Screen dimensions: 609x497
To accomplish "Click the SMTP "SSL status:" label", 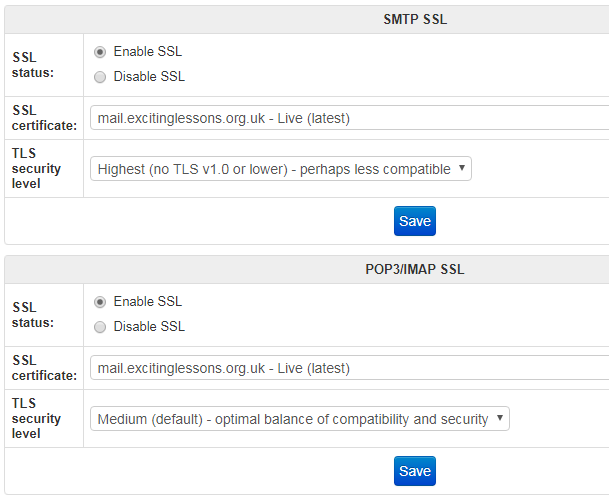I will coord(33,65).
